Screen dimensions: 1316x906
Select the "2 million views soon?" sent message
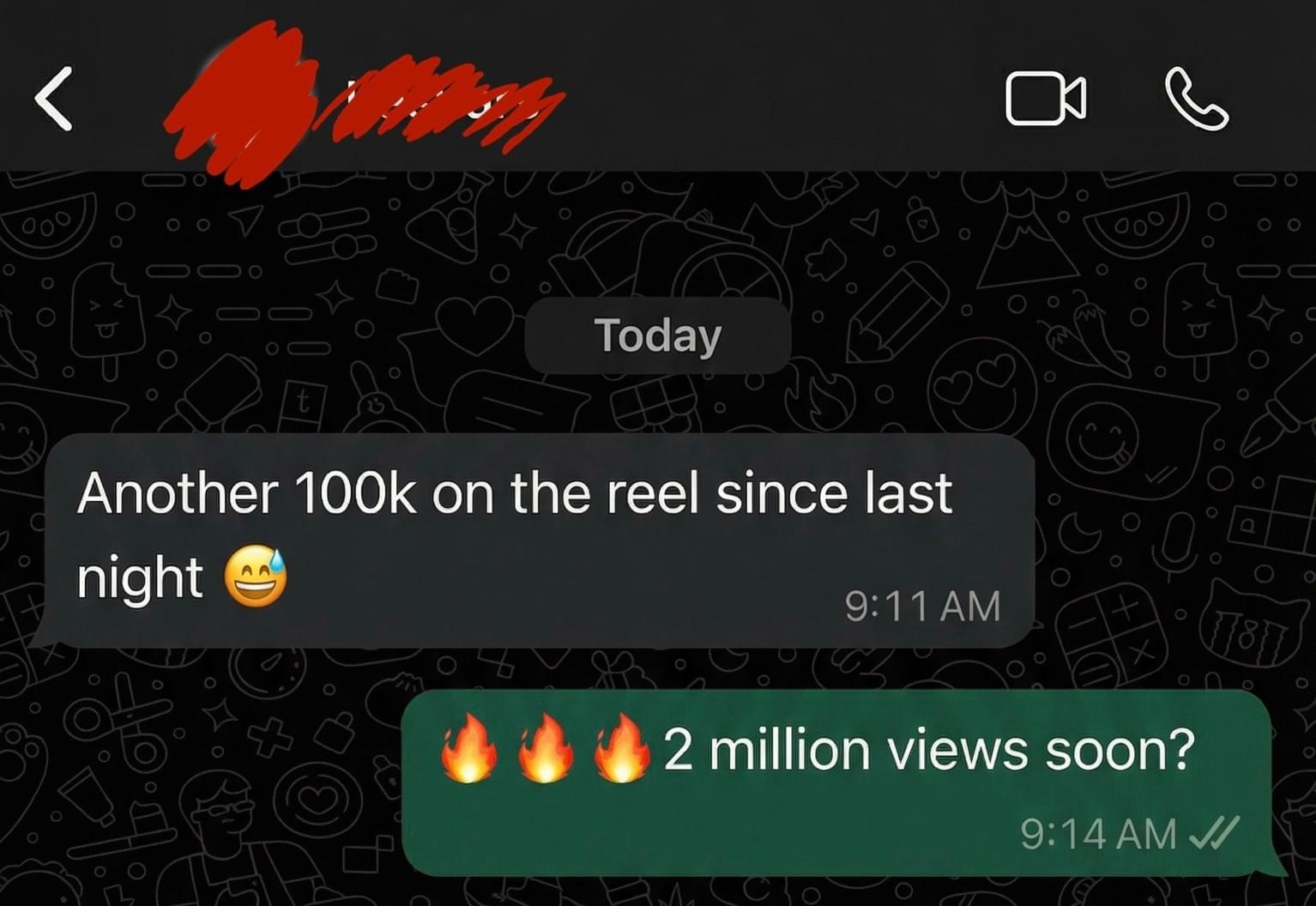pos(843,782)
